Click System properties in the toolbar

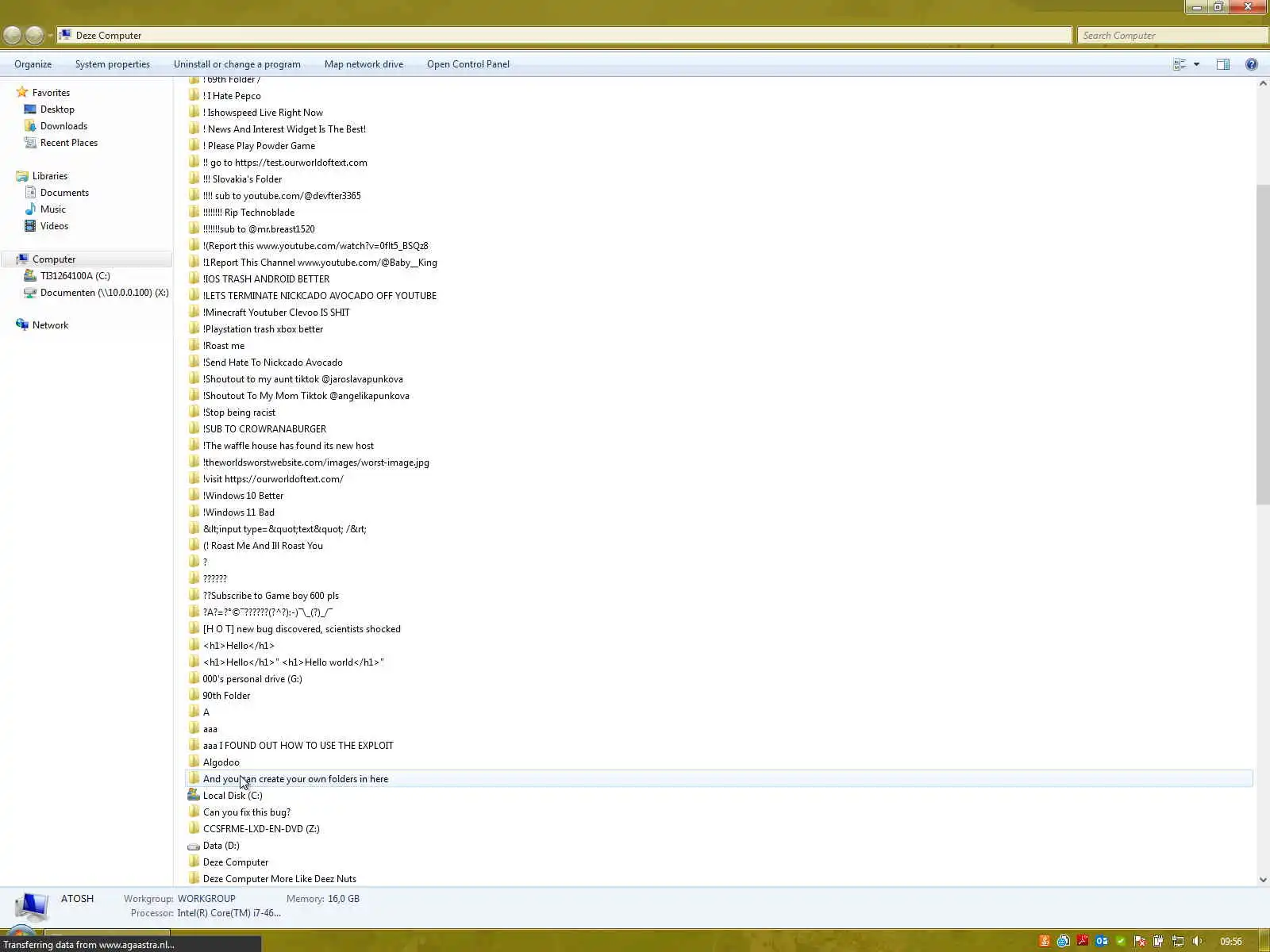coord(113,64)
